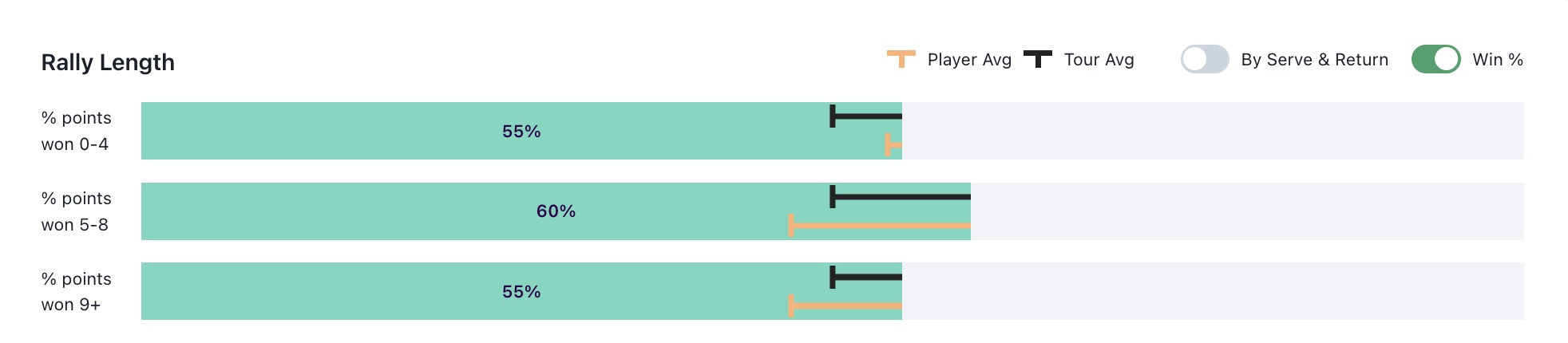Click orange player average marker on 9+ bar
Image resolution: width=1568 pixels, height=343 pixels.
point(791,306)
